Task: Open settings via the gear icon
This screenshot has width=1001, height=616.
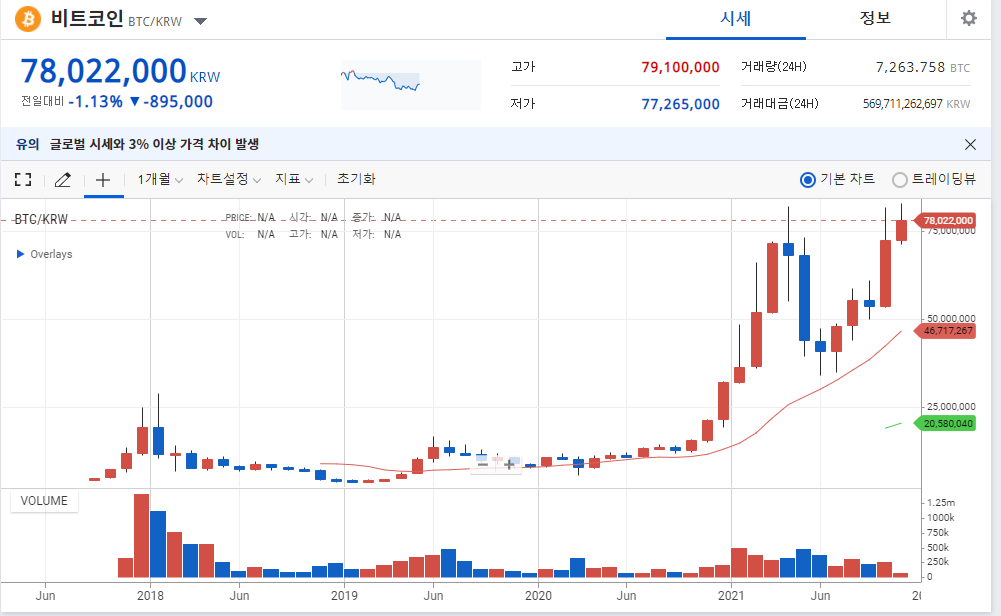Action: 968,19
